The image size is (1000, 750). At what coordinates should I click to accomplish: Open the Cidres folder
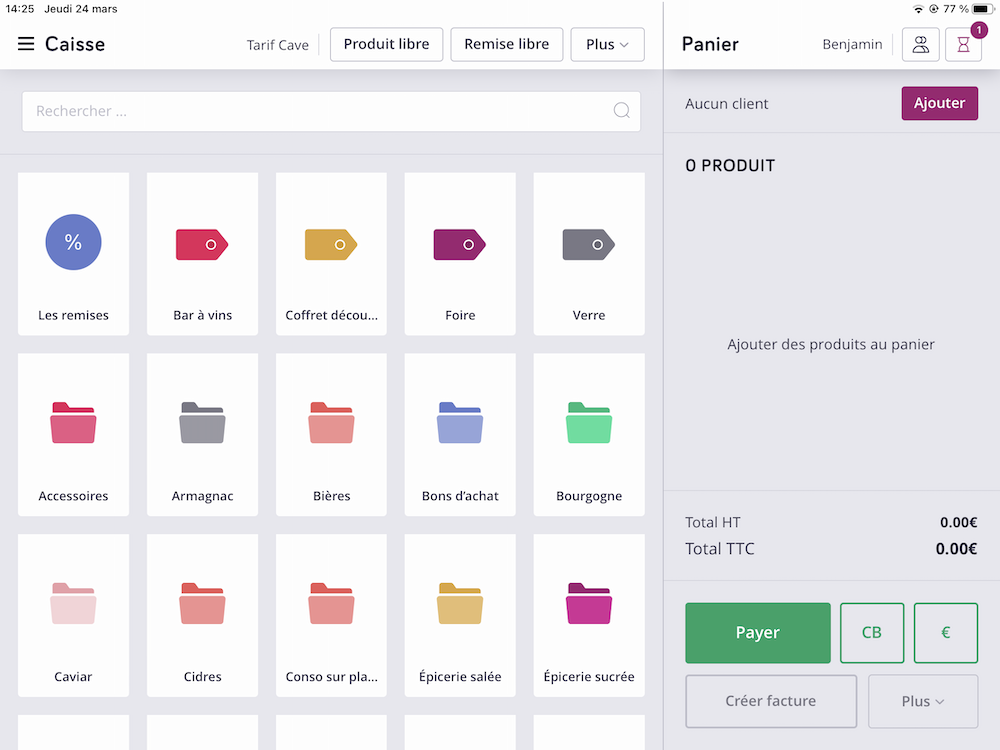point(202,615)
